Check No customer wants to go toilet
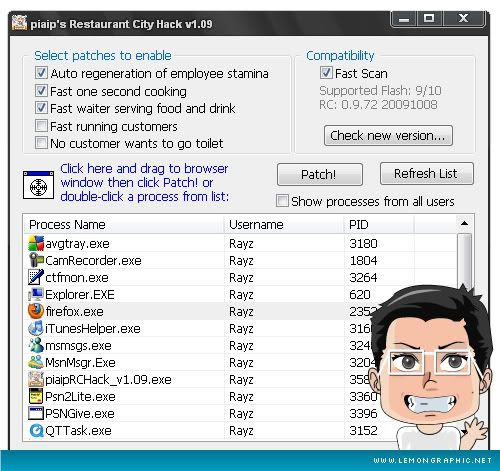The width and height of the screenshot is (500, 471). tap(41, 143)
